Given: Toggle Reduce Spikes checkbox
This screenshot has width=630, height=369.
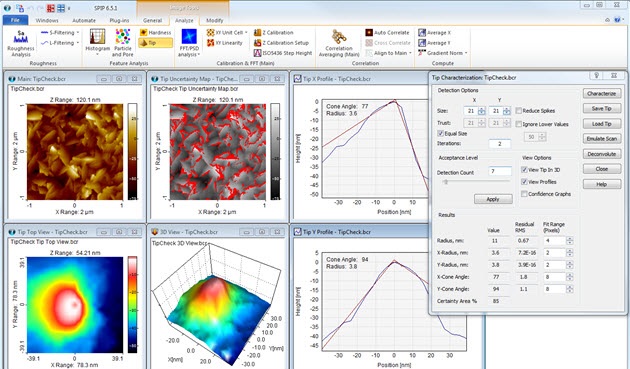Looking at the screenshot, I should (x=518, y=111).
